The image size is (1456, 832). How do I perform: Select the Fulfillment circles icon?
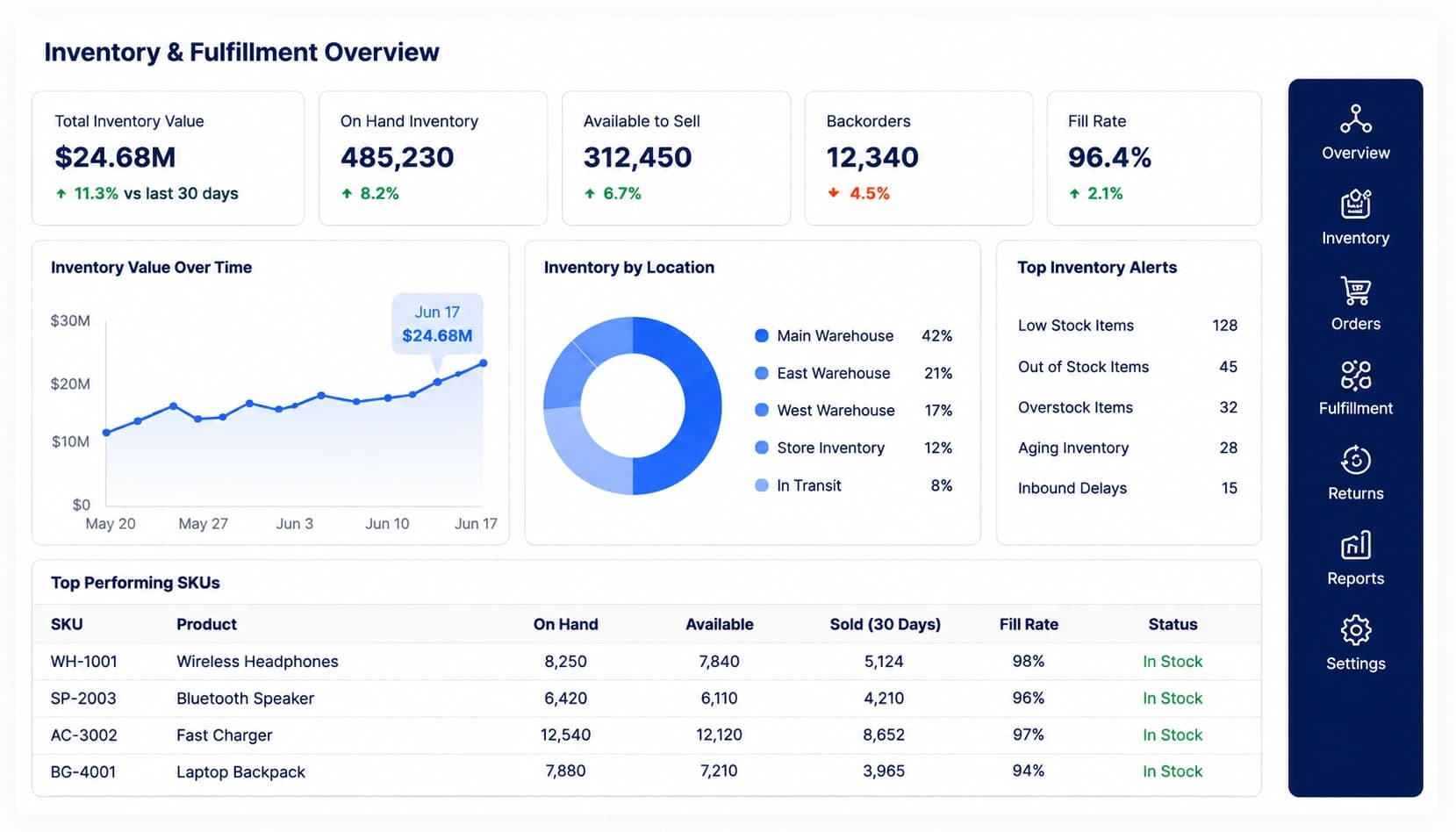[x=1355, y=375]
